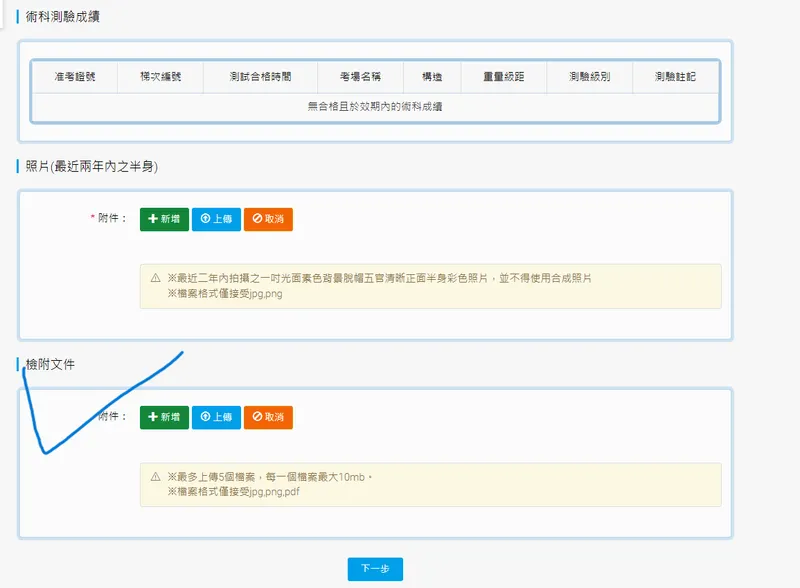Click green 新增 button in 照片 section
Viewport: 800px width, 588px height.
164,219
